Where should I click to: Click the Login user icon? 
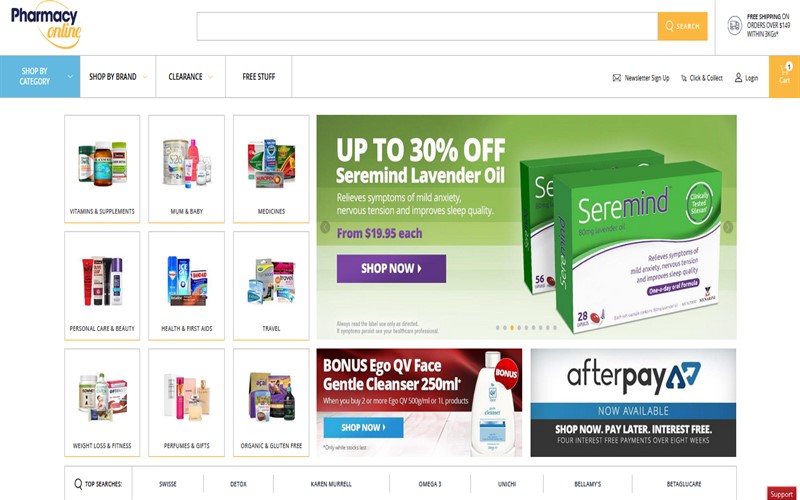tap(738, 78)
